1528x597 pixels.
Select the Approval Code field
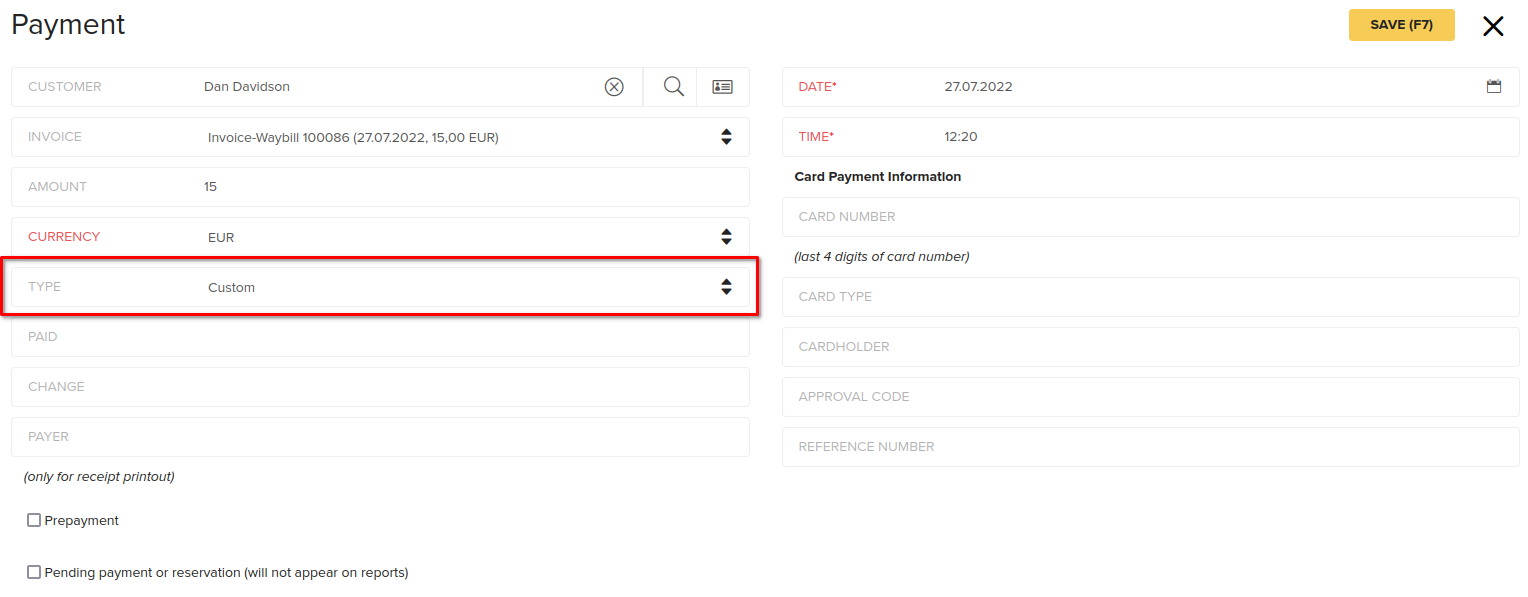pyautogui.click(x=1151, y=397)
